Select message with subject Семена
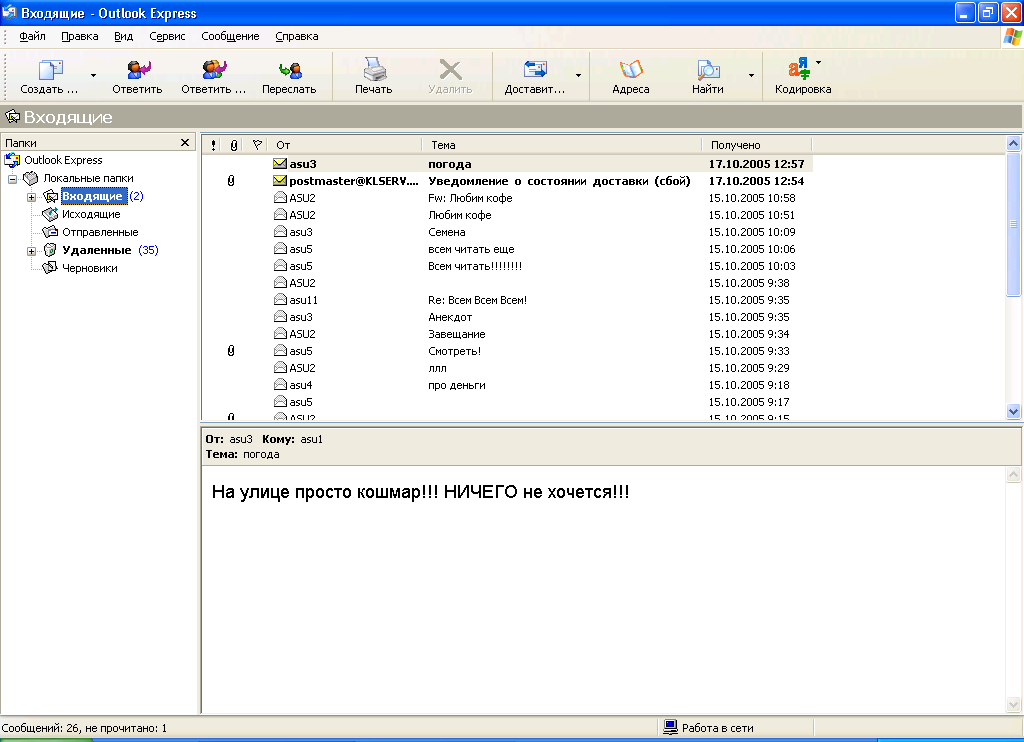1024x742 pixels. pos(507,232)
